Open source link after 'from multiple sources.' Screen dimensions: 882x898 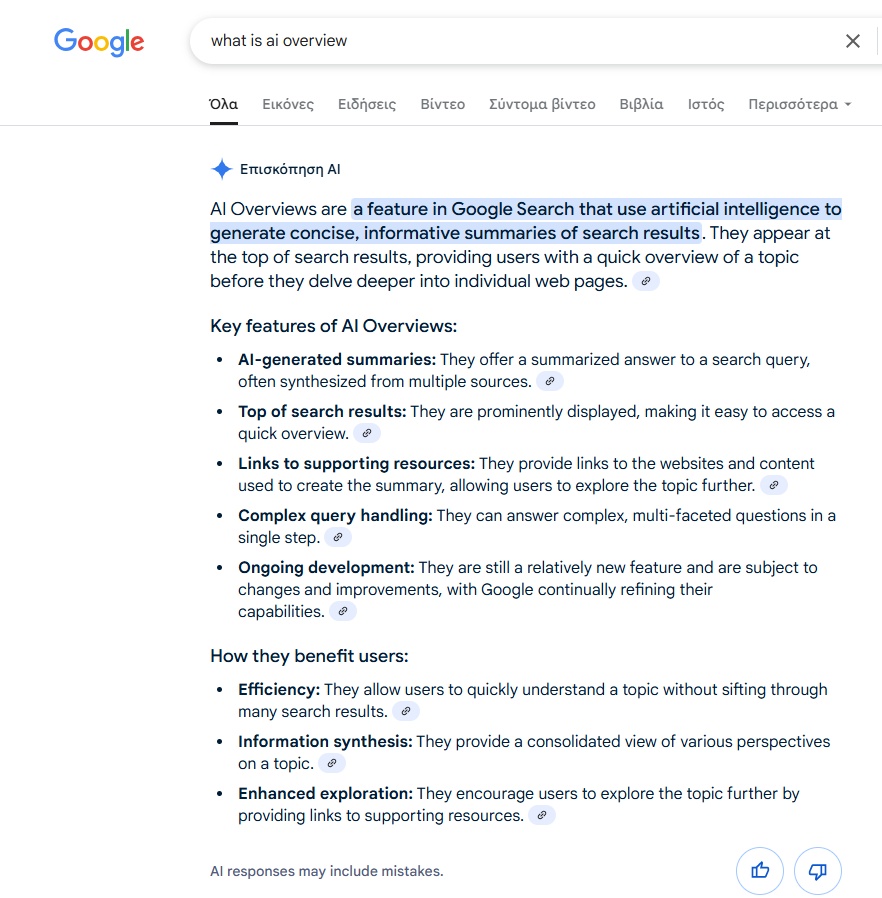pos(550,381)
